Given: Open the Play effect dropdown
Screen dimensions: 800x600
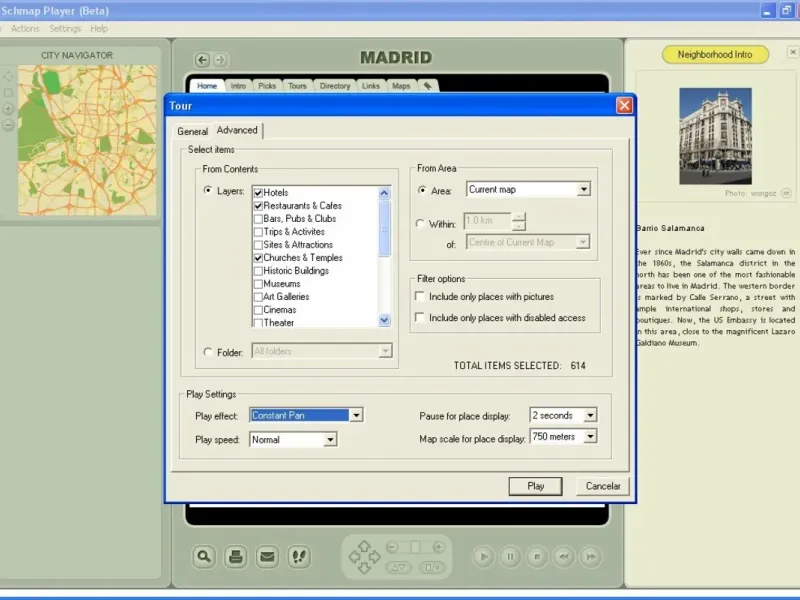Looking at the screenshot, I should click(x=356, y=415).
